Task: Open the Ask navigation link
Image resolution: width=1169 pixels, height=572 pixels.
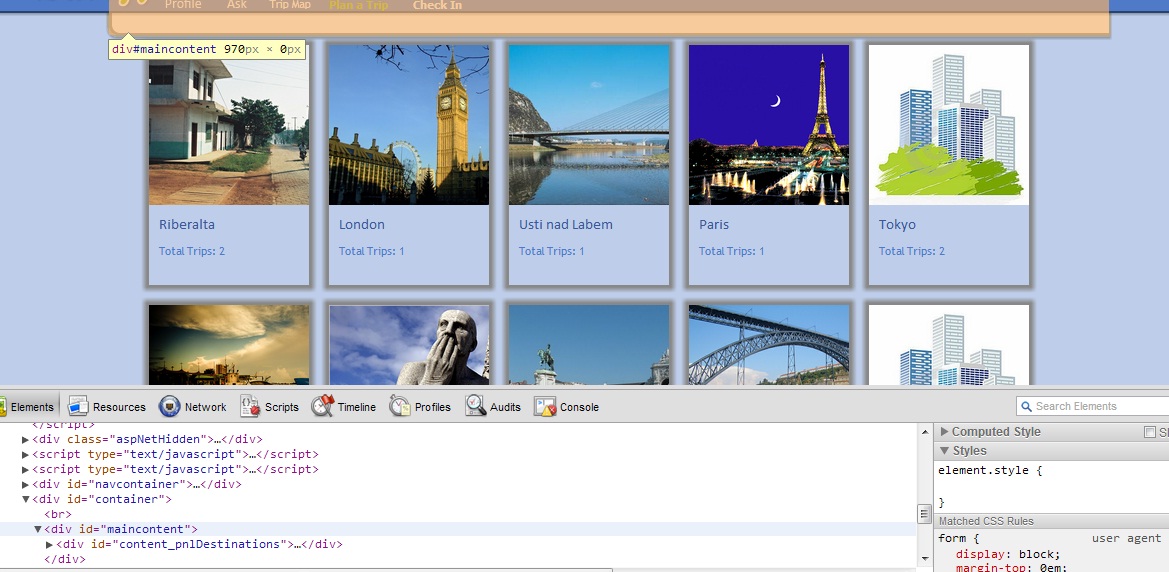Action: [x=237, y=4]
